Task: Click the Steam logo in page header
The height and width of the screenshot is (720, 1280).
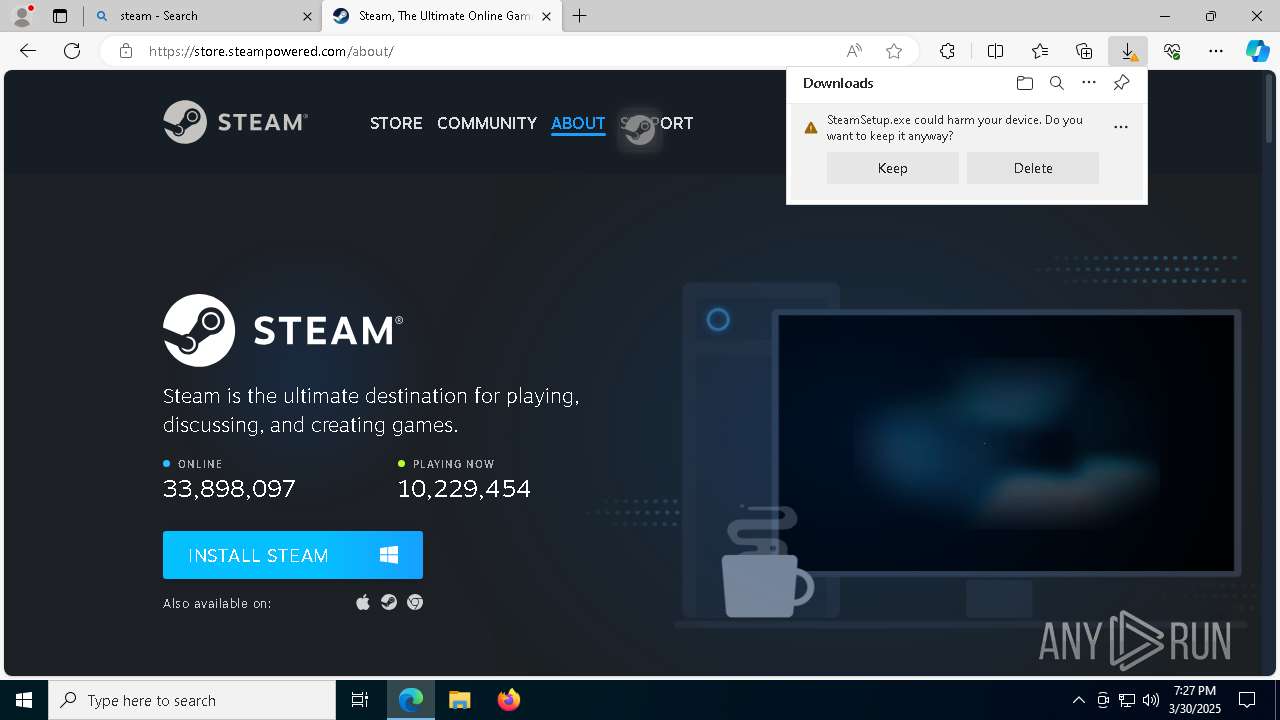Action: 235,122
